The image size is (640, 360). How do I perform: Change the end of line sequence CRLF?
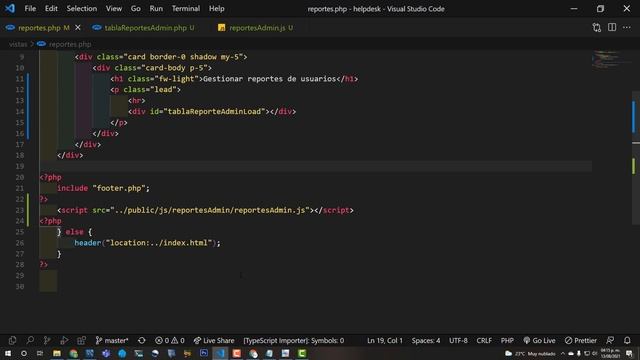[x=484, y=340]
